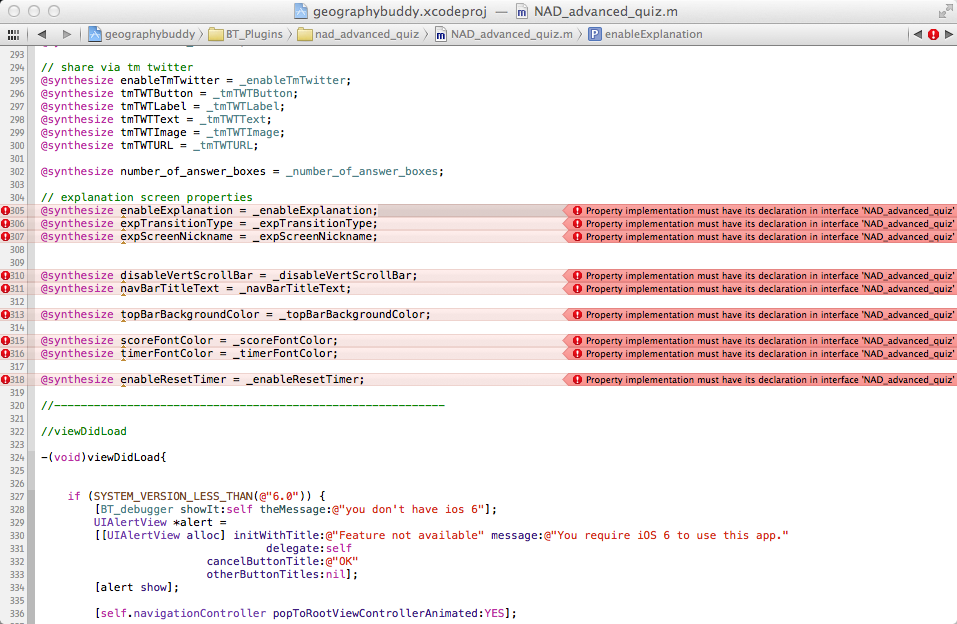The width and height of the screenshot is (957, 624).
Task: Select NAD_advanced_quiz.m in the jump bar
Action: 503,34
